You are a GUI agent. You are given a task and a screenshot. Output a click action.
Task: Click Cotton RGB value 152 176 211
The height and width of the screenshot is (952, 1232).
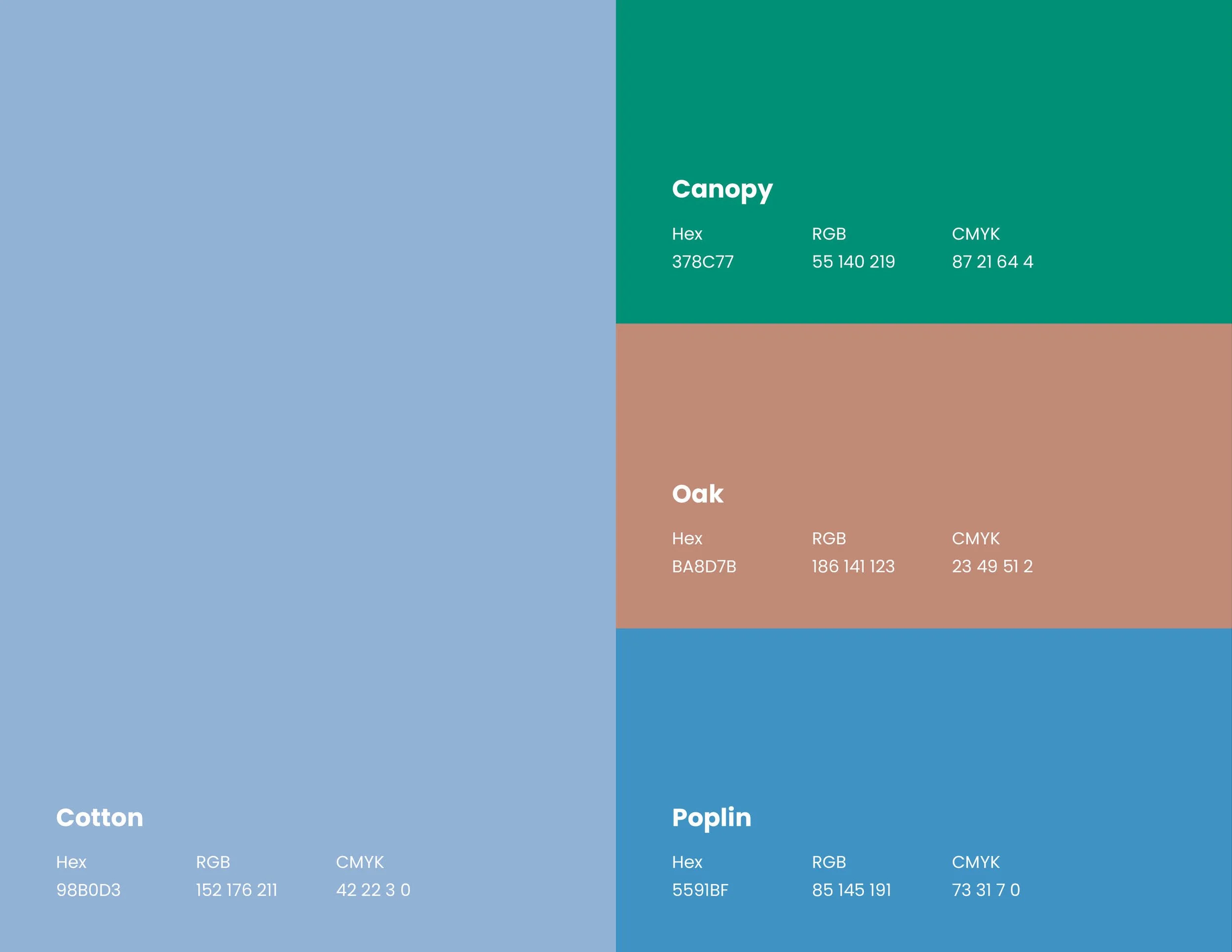click(x=237, y=890)
